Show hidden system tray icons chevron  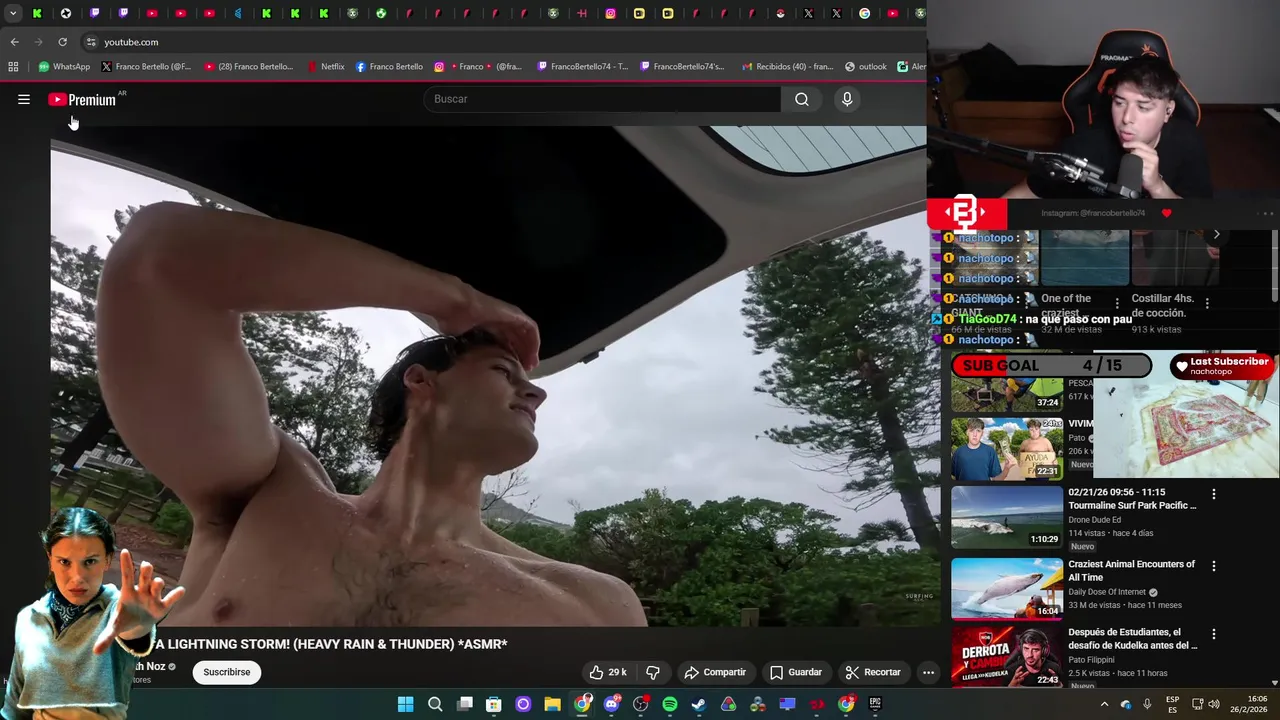click(1104, 704)
